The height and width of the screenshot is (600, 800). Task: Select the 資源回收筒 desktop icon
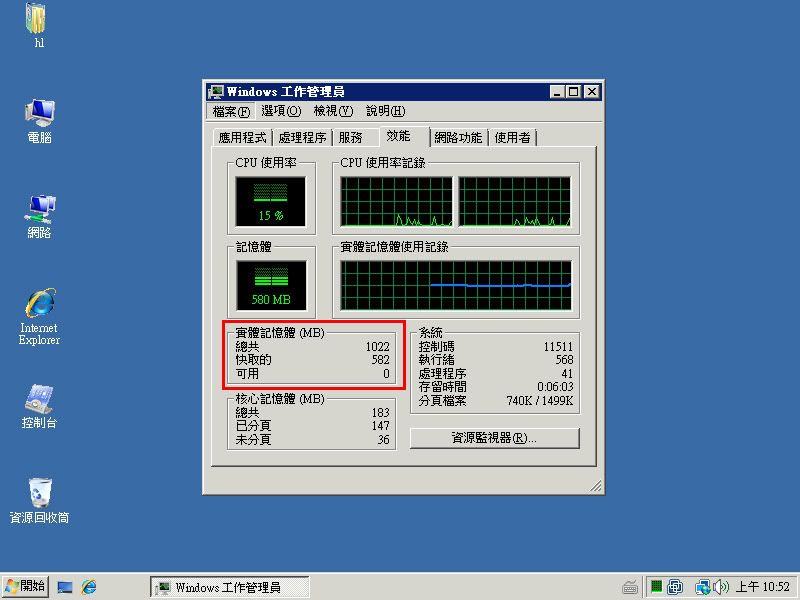point(39,502)
